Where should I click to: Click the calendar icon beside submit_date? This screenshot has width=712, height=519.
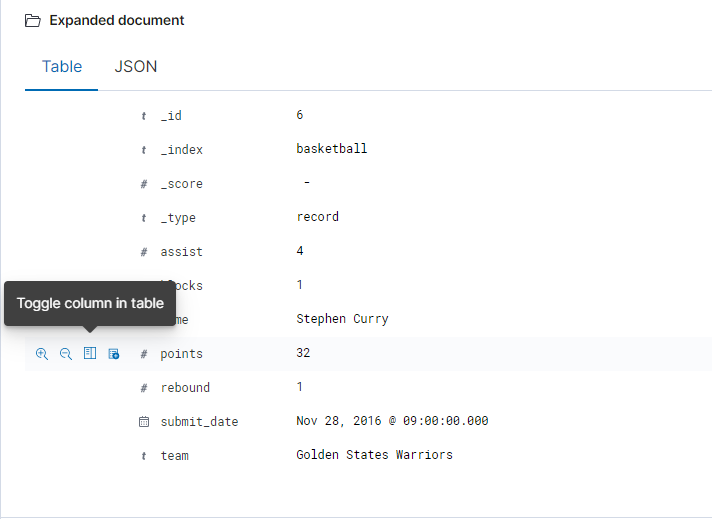click(144, 422)
